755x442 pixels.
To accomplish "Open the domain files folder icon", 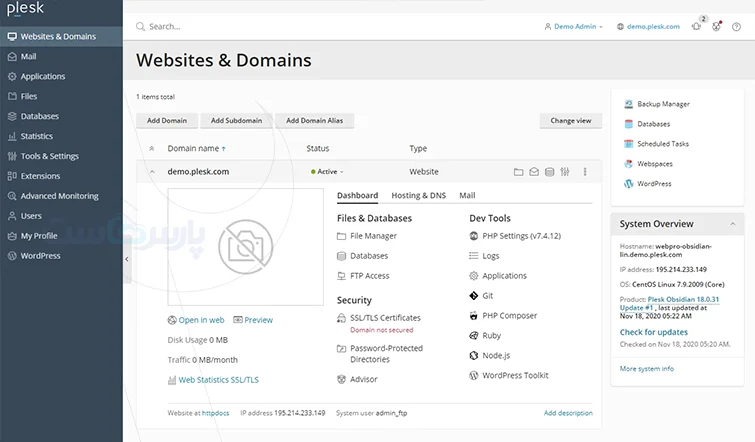I will pyautogui.click(x=518, y=172).
